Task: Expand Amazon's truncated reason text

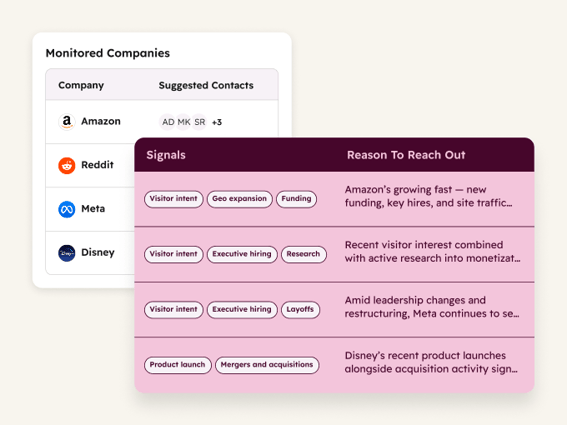Action: 429,196
